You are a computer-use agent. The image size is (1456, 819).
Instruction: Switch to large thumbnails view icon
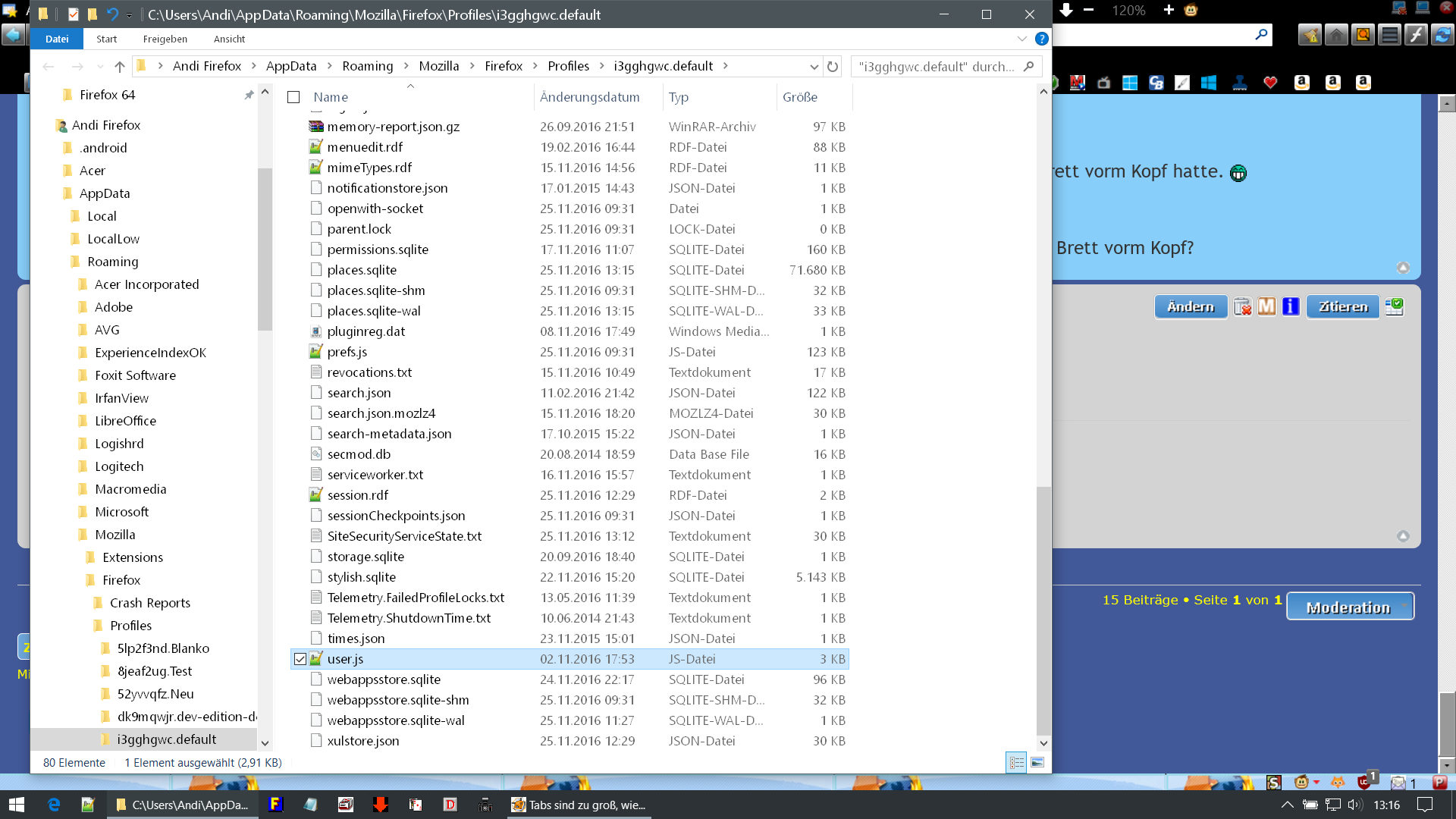1037,762
